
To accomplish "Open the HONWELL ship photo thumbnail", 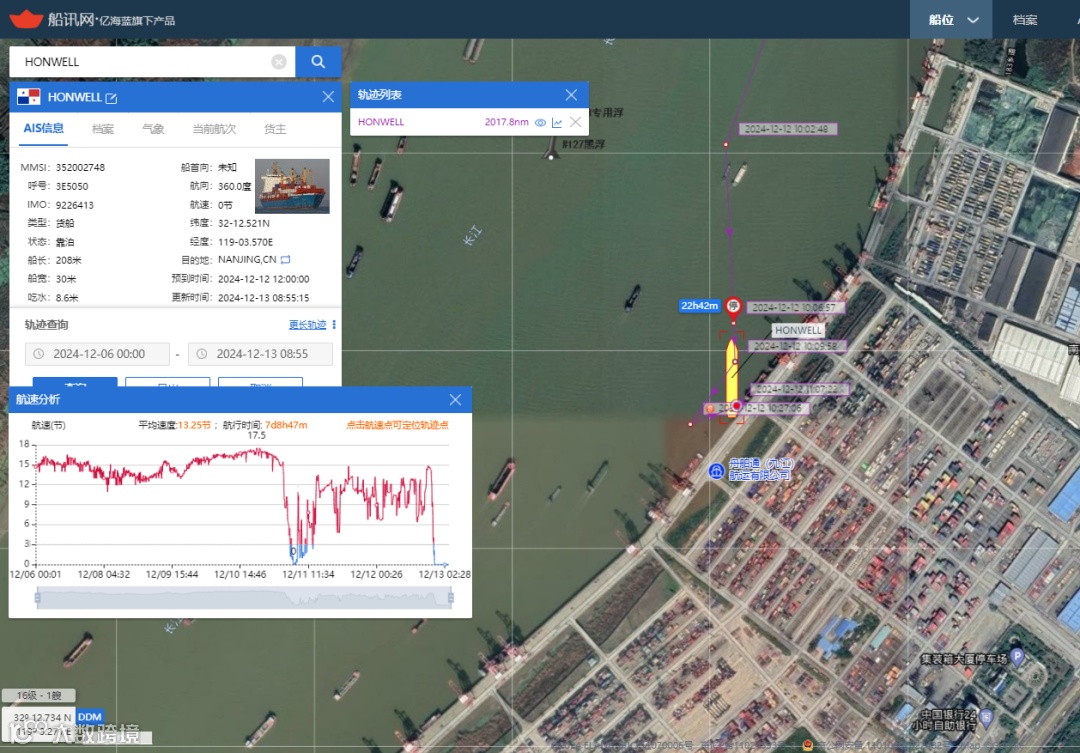I will click(x=292, y=186).
